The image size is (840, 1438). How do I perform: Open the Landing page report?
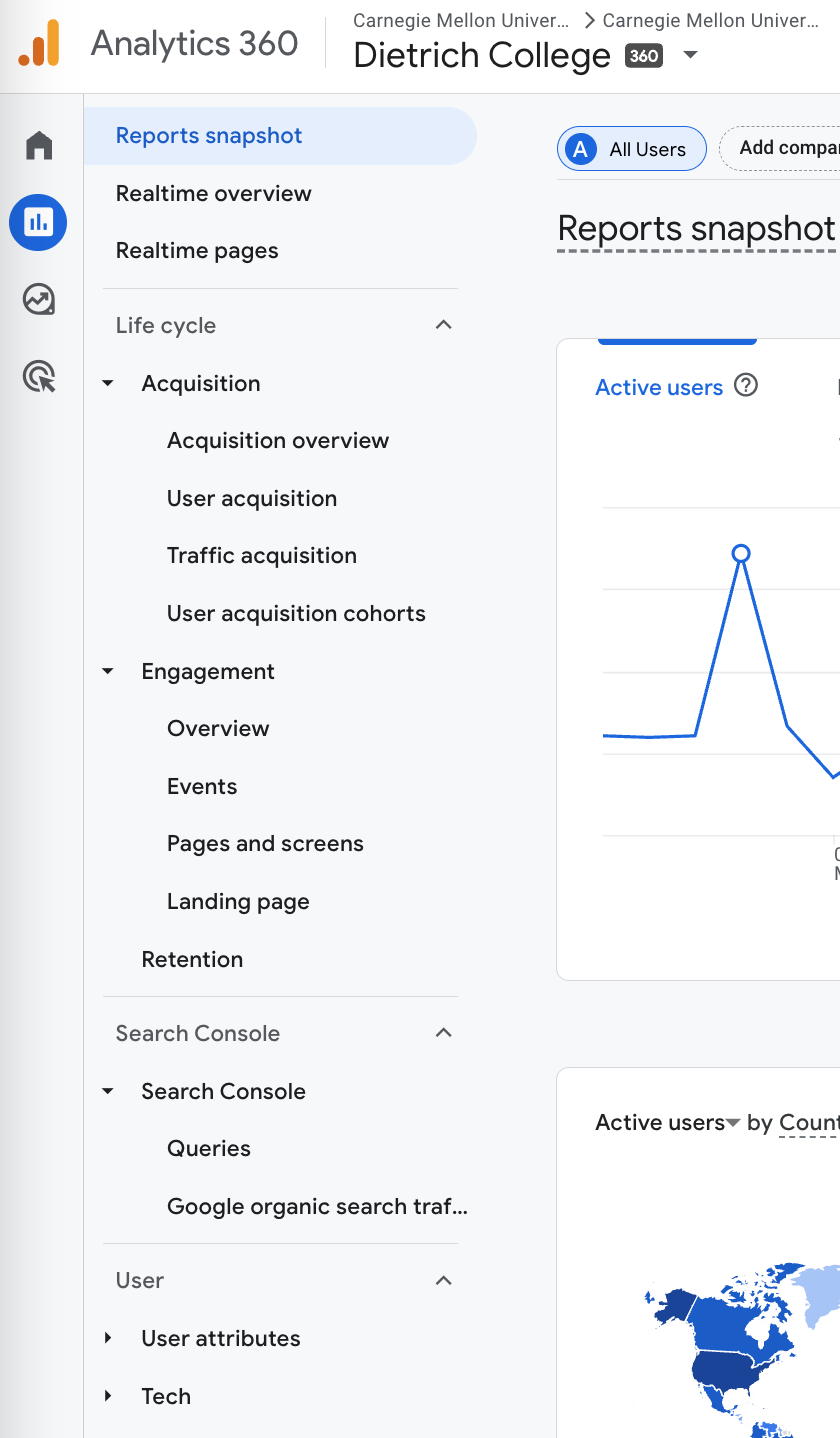pos(238,901)
